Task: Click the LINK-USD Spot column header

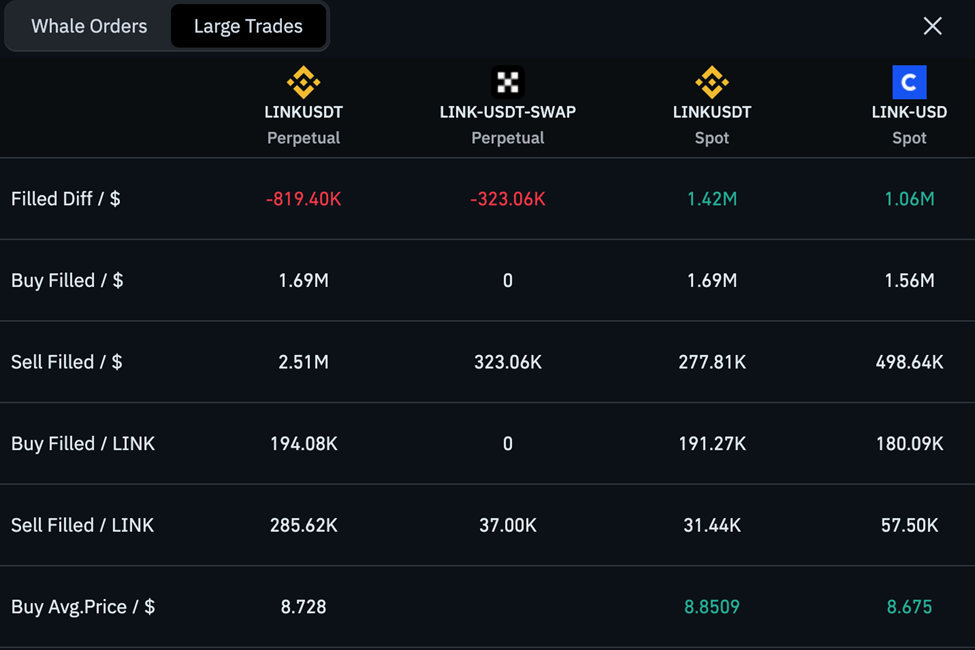Action: 909,124
